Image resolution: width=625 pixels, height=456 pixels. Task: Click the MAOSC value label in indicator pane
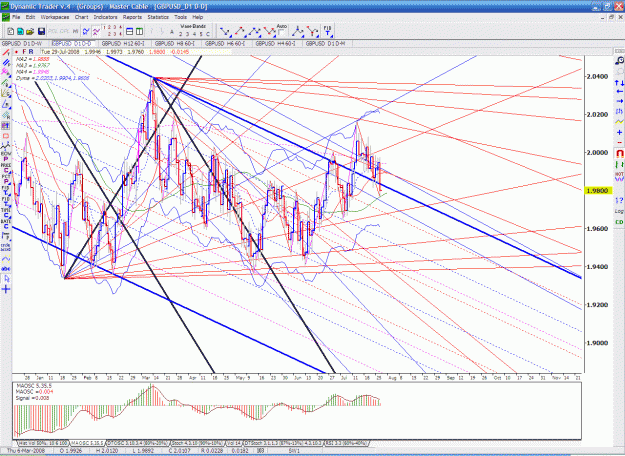35,392
